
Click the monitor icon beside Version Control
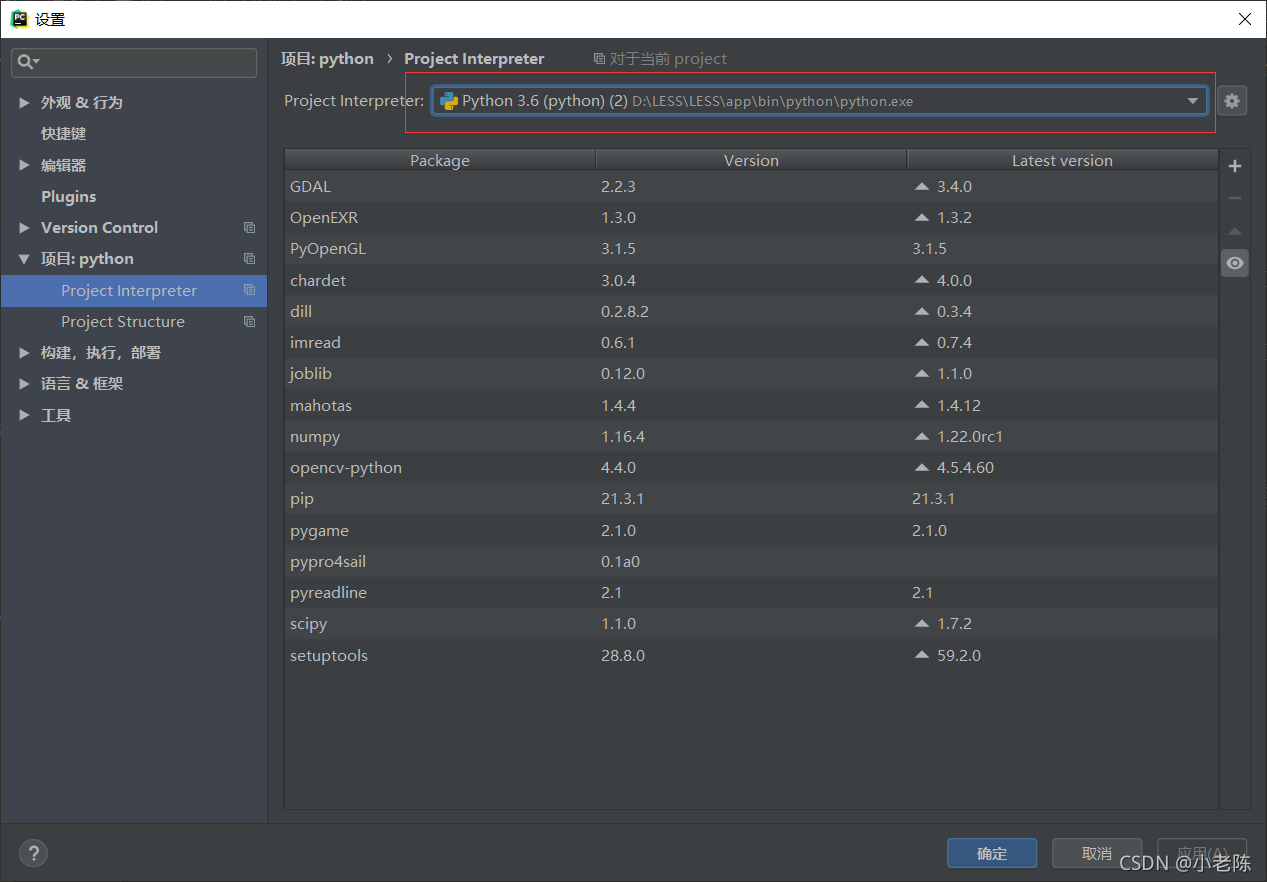[x=249, y=227]
